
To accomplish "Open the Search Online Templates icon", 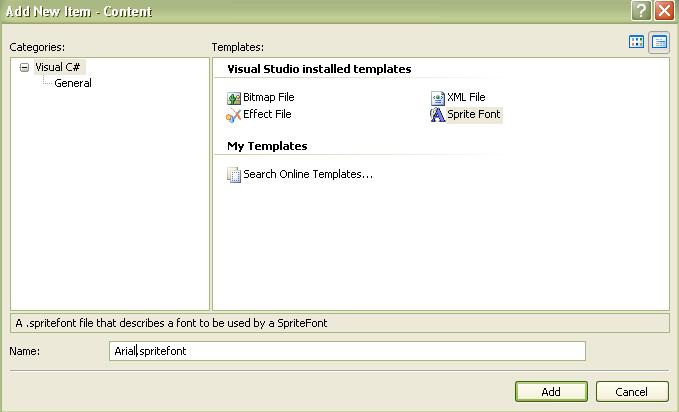I will 234,175.
